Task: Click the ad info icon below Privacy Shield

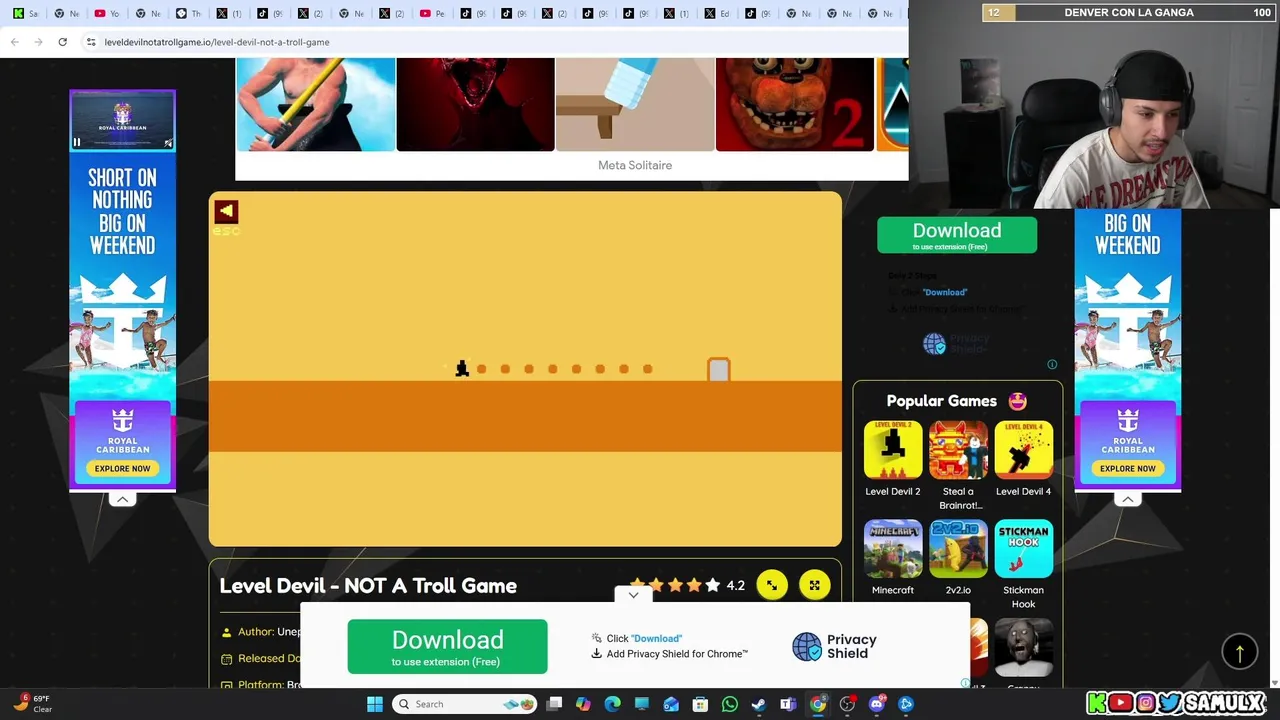Action: coord(1052,364)
